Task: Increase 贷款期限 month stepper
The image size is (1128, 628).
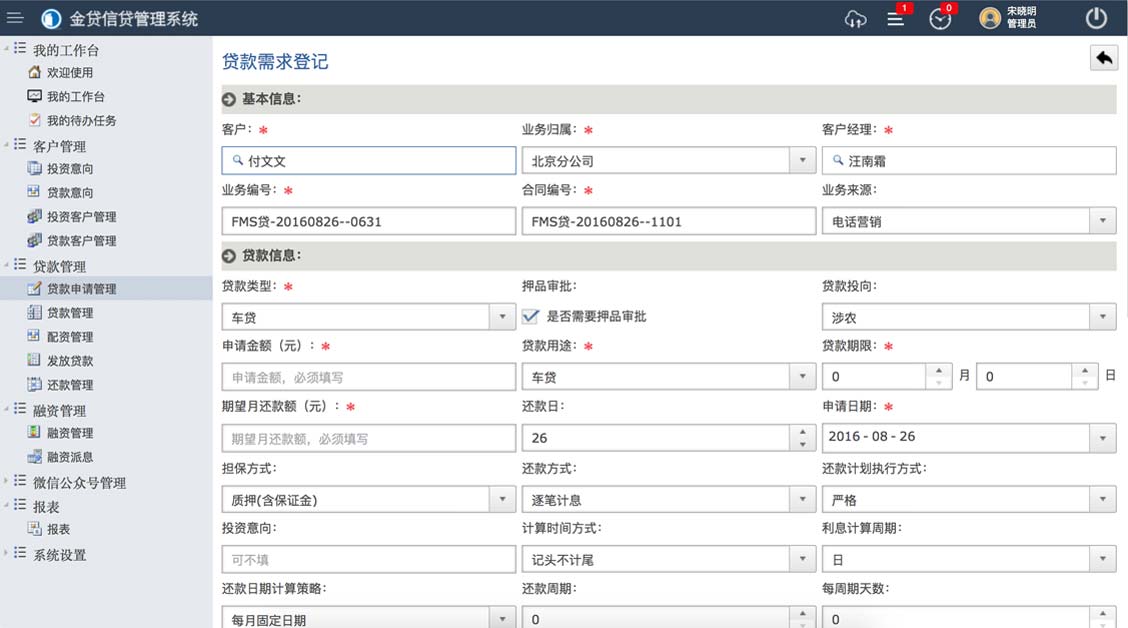Action: (938, 370)
